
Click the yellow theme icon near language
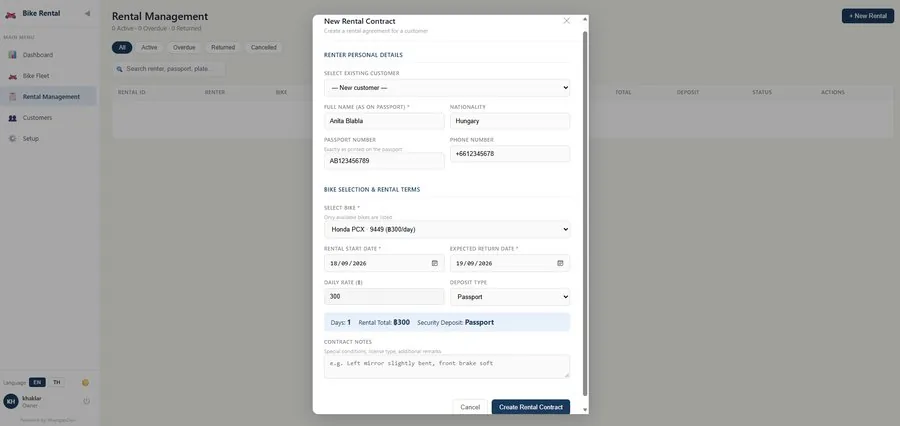(86, 382)
